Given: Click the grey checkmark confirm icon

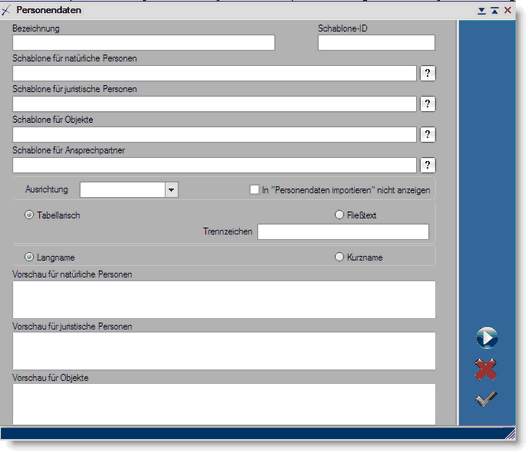Looking at the screenshot, I should [x=486, y=399].
